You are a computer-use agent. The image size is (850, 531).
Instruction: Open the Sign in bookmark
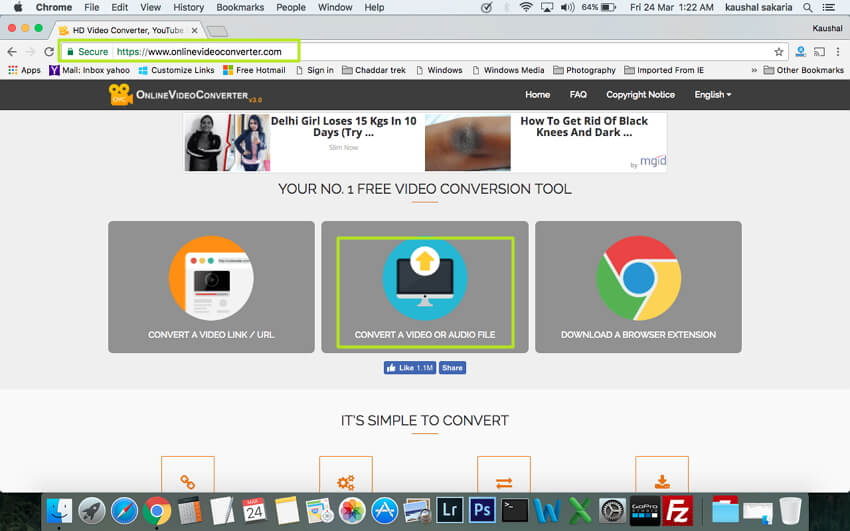[314, 70]
